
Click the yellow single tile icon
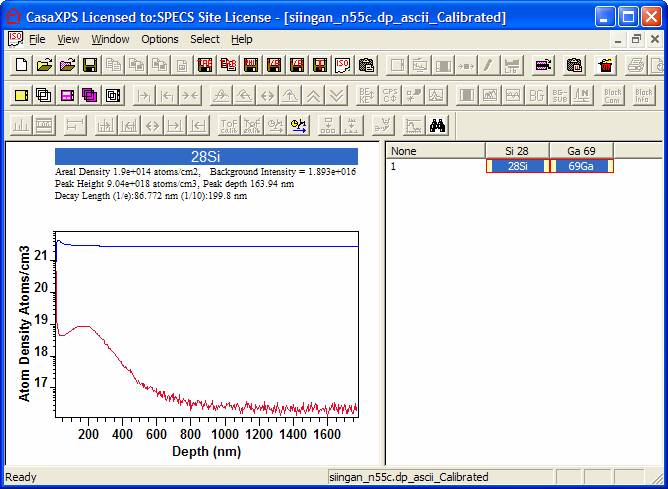tap(21, 96)
